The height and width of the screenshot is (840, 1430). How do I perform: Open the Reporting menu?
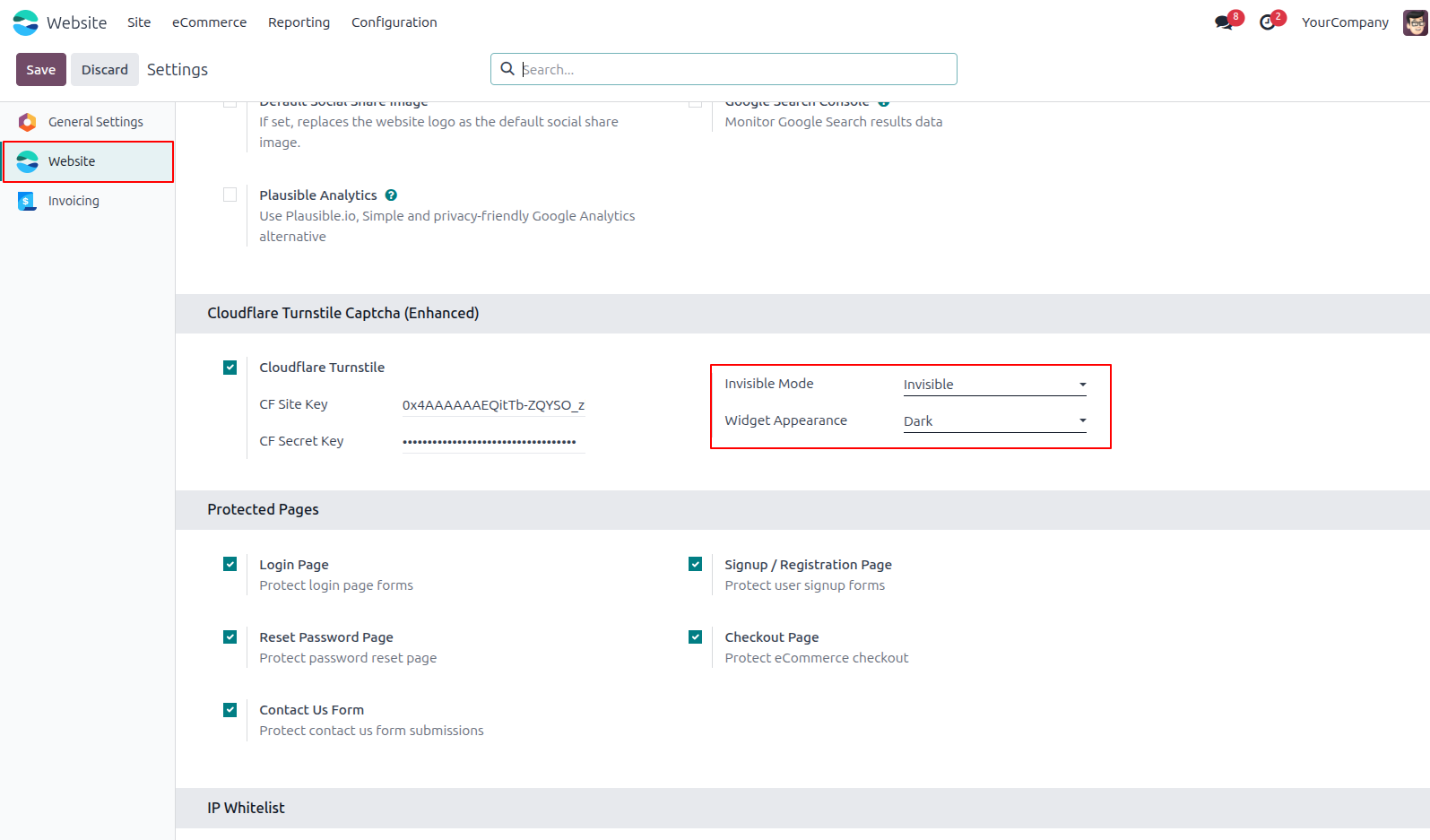(x=299, y=22)
